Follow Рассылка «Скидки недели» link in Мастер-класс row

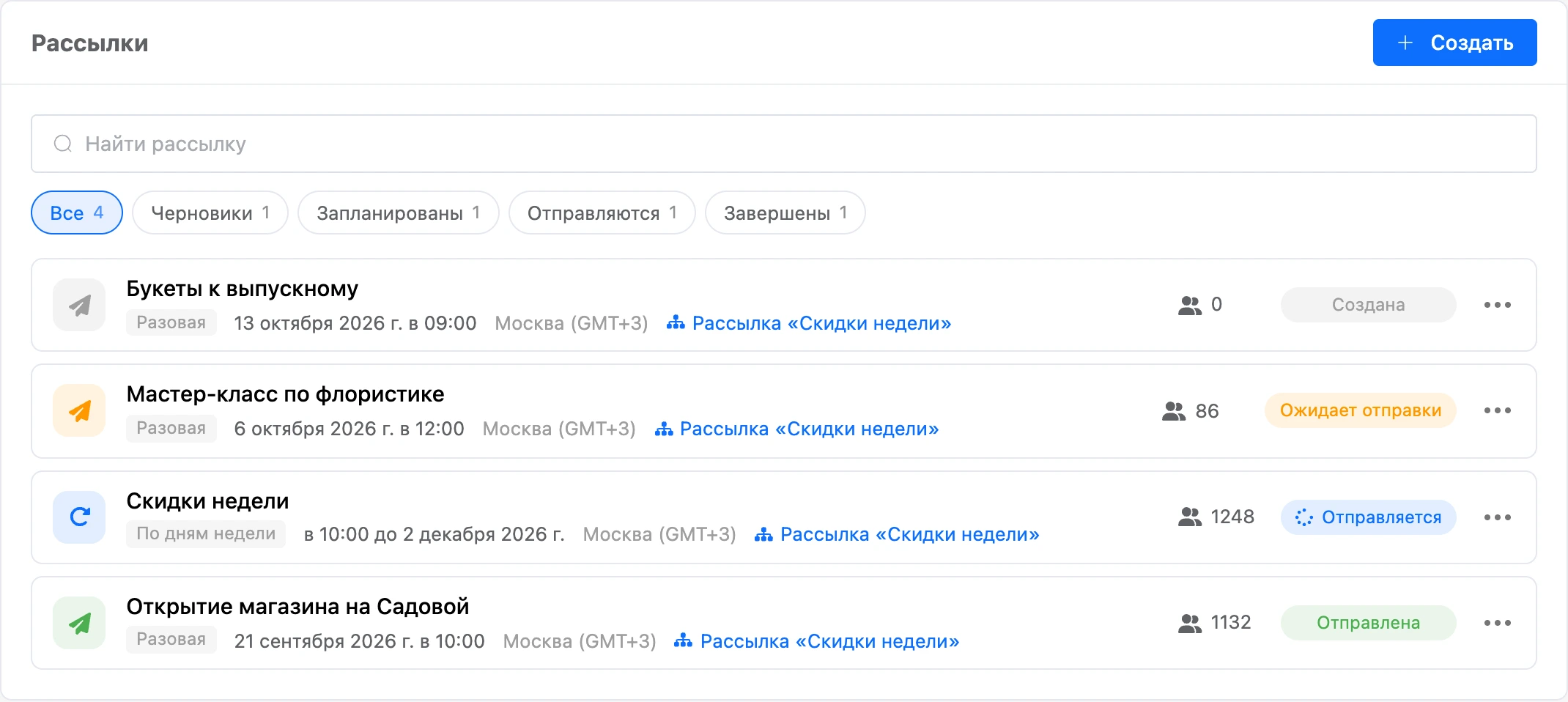tap(796, 429)
